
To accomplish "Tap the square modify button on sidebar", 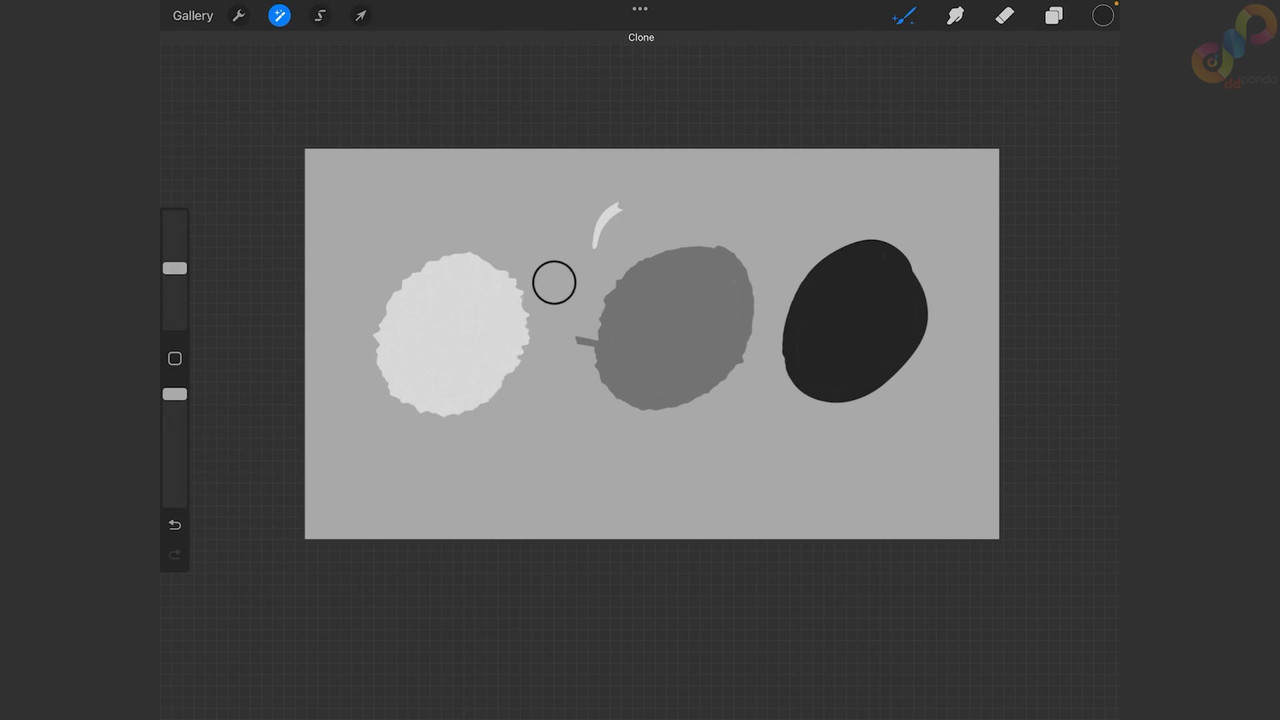I will coord(175,358).
